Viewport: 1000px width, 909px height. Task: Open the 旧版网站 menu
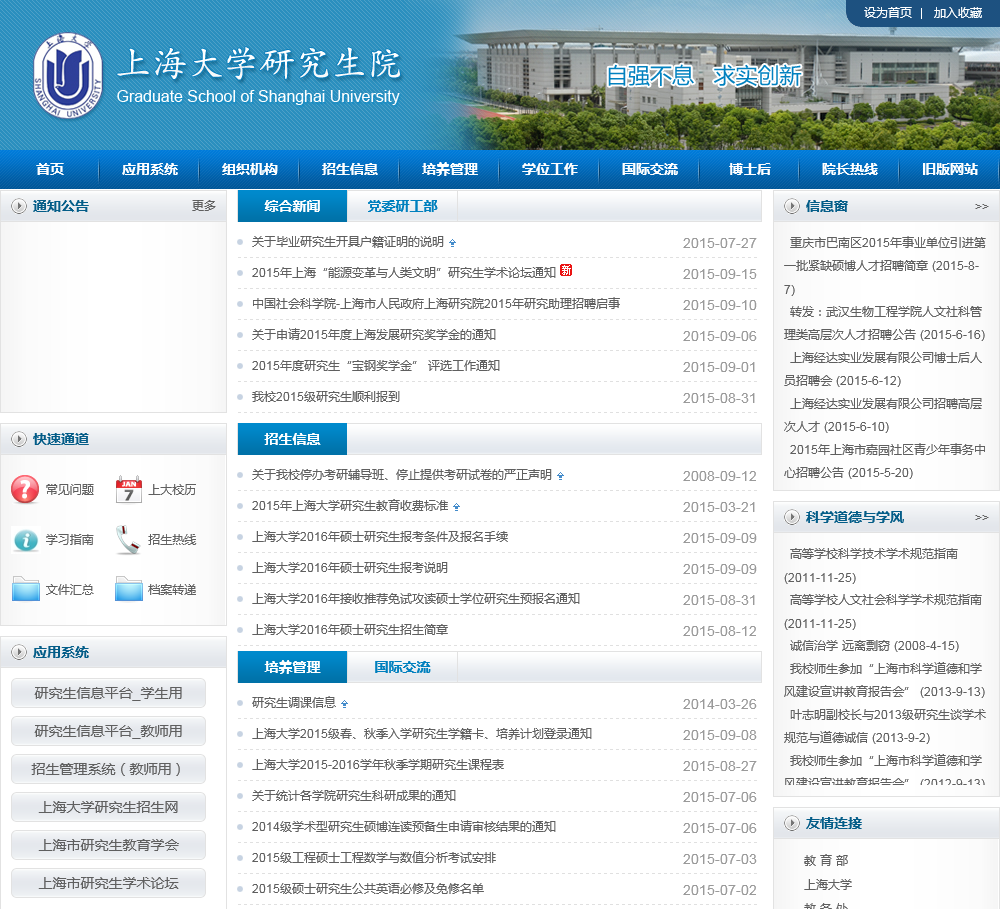(950, 169)
